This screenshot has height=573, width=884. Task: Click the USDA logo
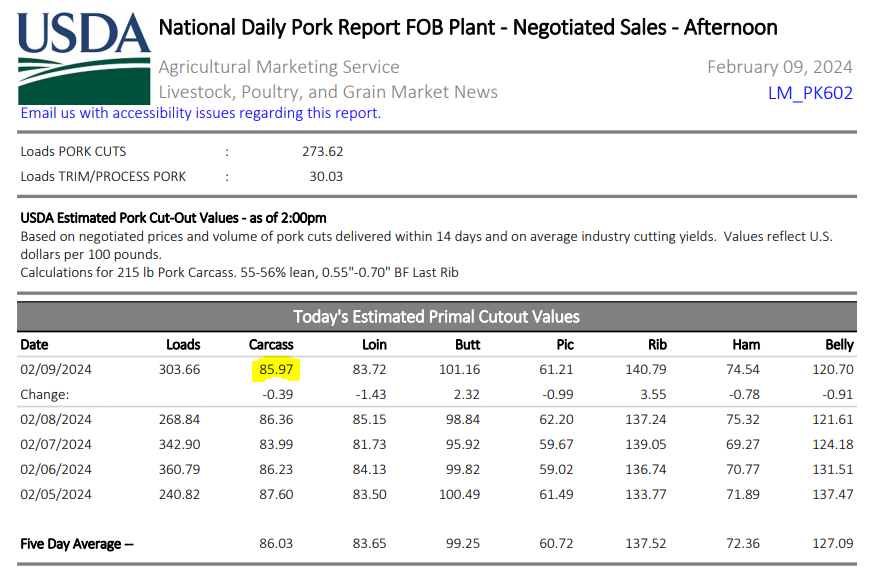click(83, 56)
